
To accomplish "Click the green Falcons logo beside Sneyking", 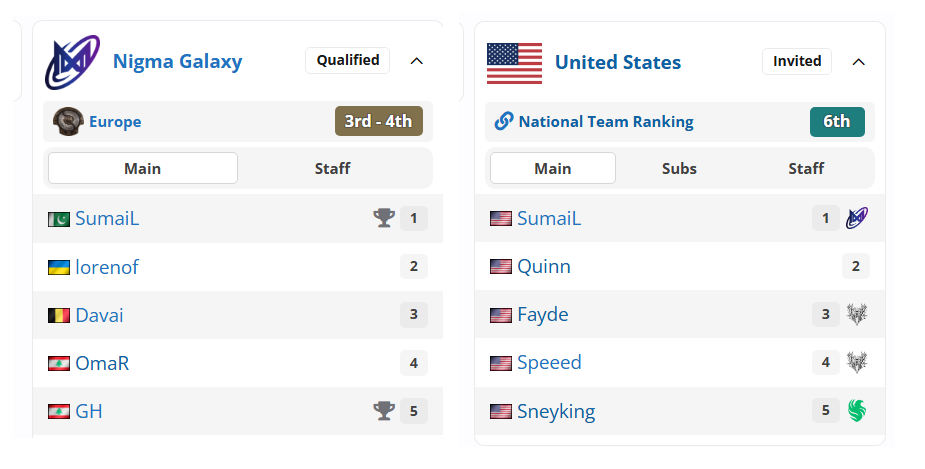I will point(857,411).
